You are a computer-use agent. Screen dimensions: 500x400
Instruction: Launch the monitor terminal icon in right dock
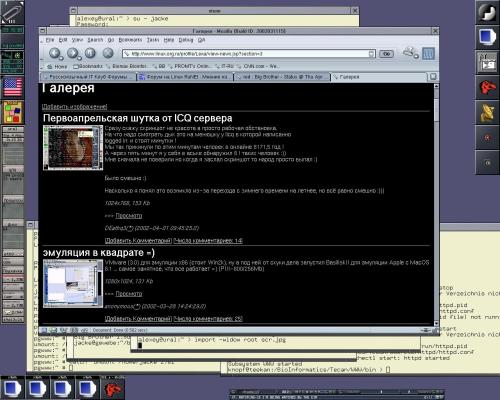[487, 37]
